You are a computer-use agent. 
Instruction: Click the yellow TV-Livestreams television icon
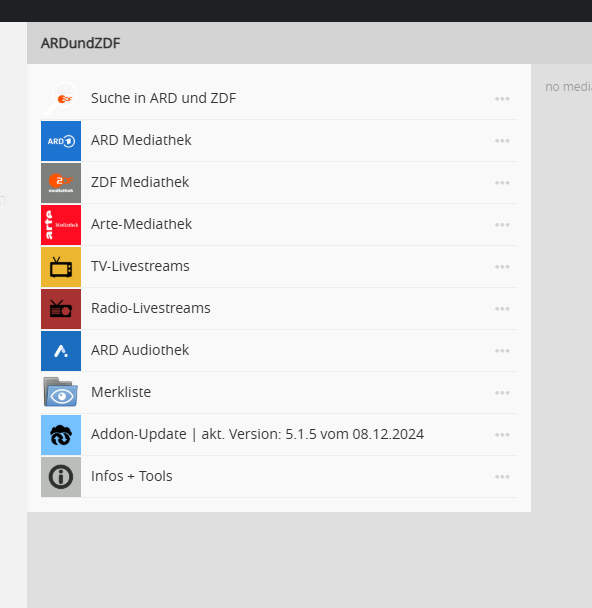coord(61,267)
